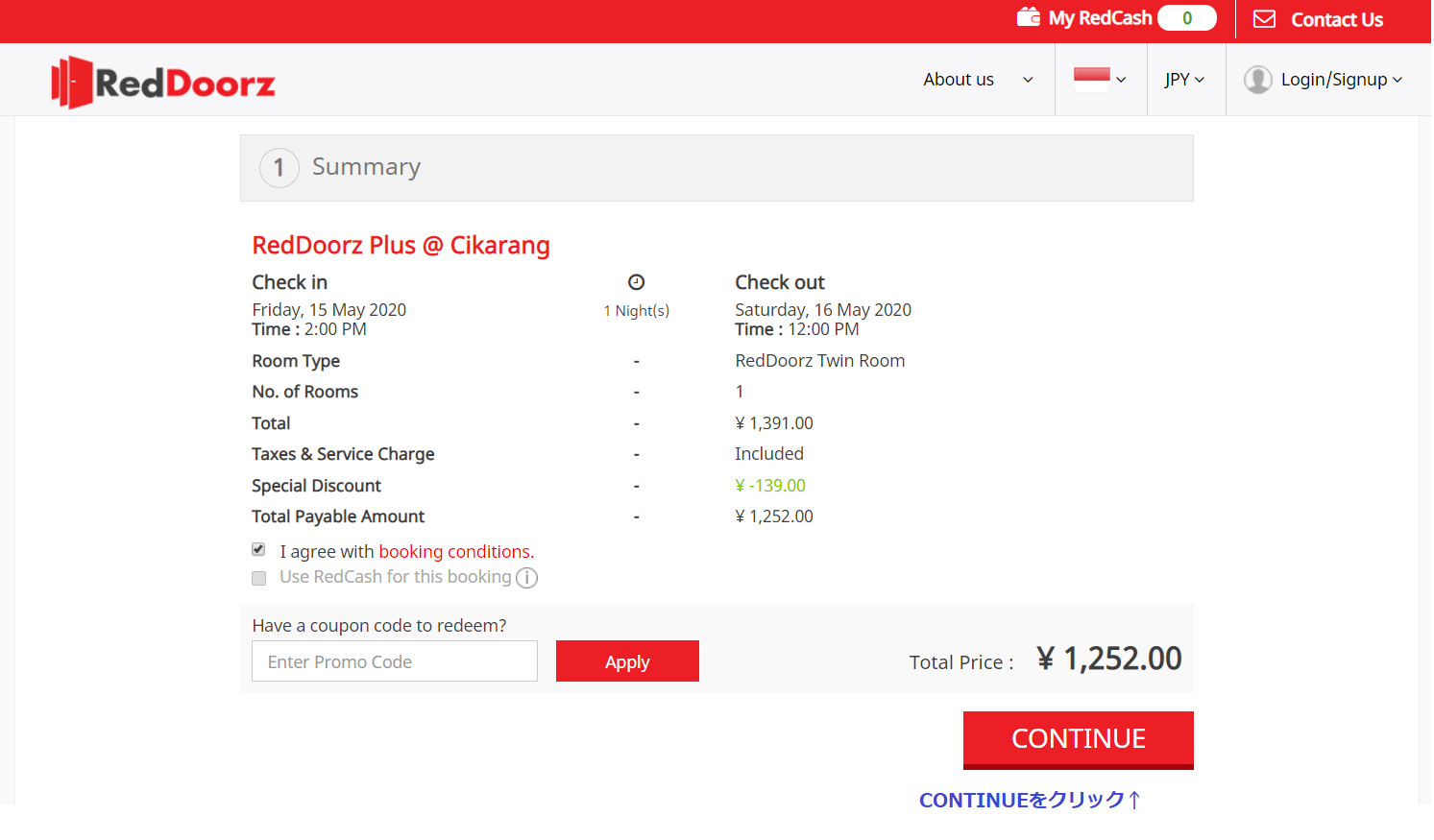
Task: Select the Included taxes value
Action: point(769,454)
